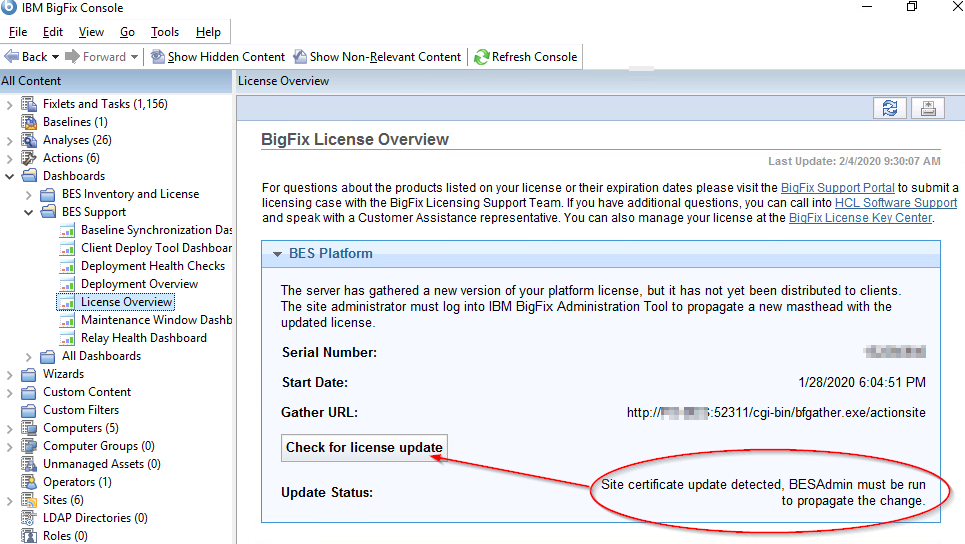The width and height of the screenshot is (965, 544).
Task: Select BES Inventory and License folder icon
Action: point(48,194)
